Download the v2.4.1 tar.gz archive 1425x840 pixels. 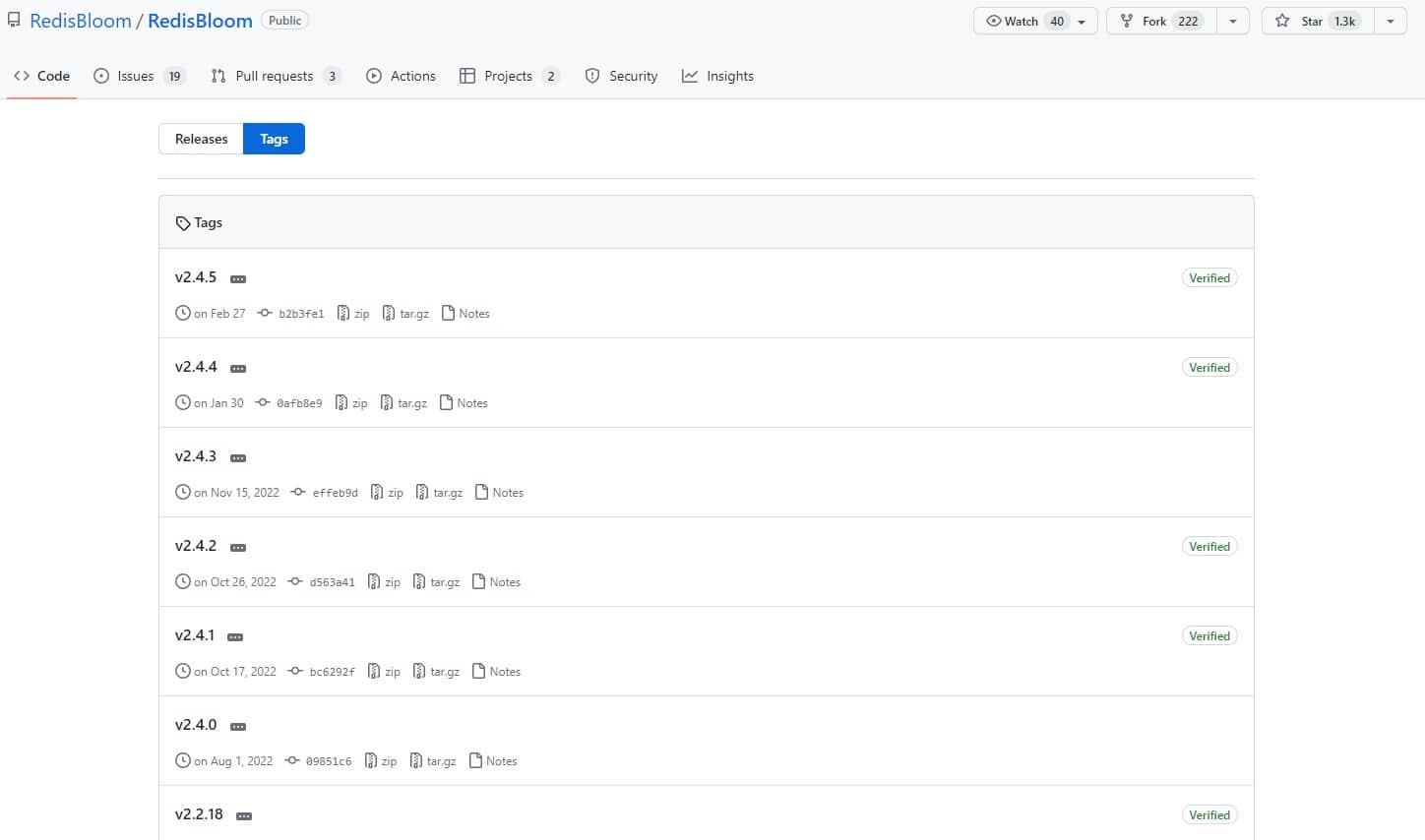coord(436,672)
